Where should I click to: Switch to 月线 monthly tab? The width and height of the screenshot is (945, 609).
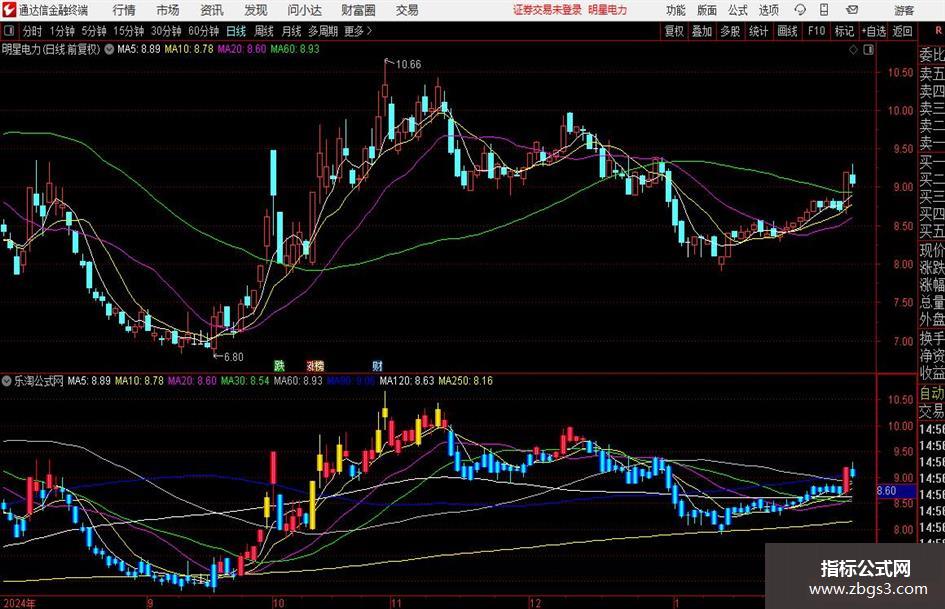[x=291, y=31]
